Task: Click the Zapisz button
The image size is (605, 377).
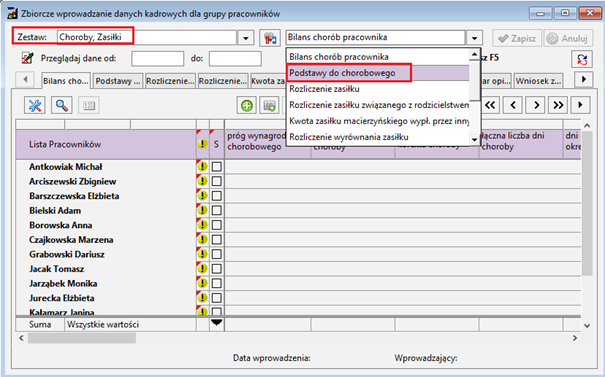Action: (517, 38)
